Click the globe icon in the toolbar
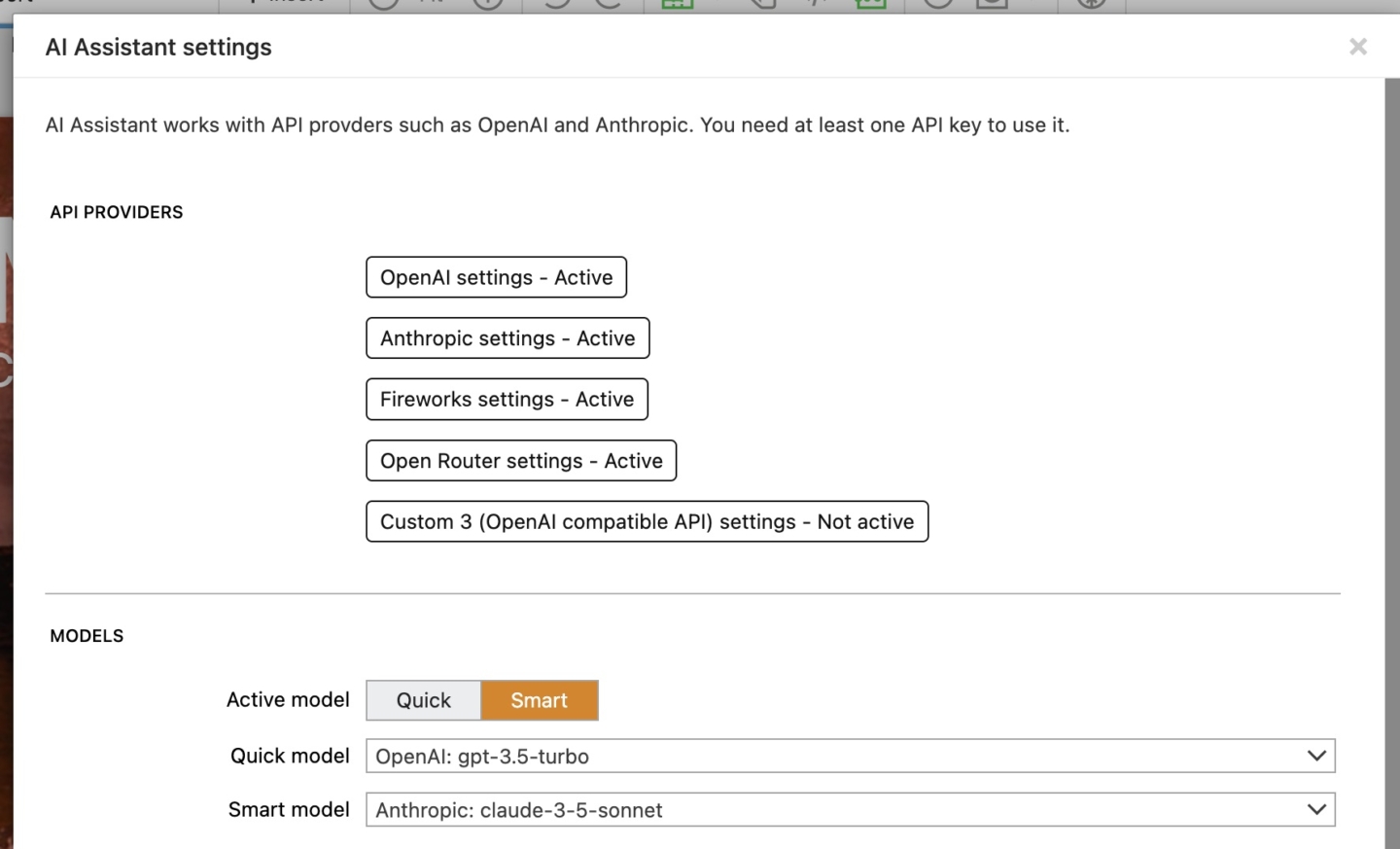 [1091, 3]
